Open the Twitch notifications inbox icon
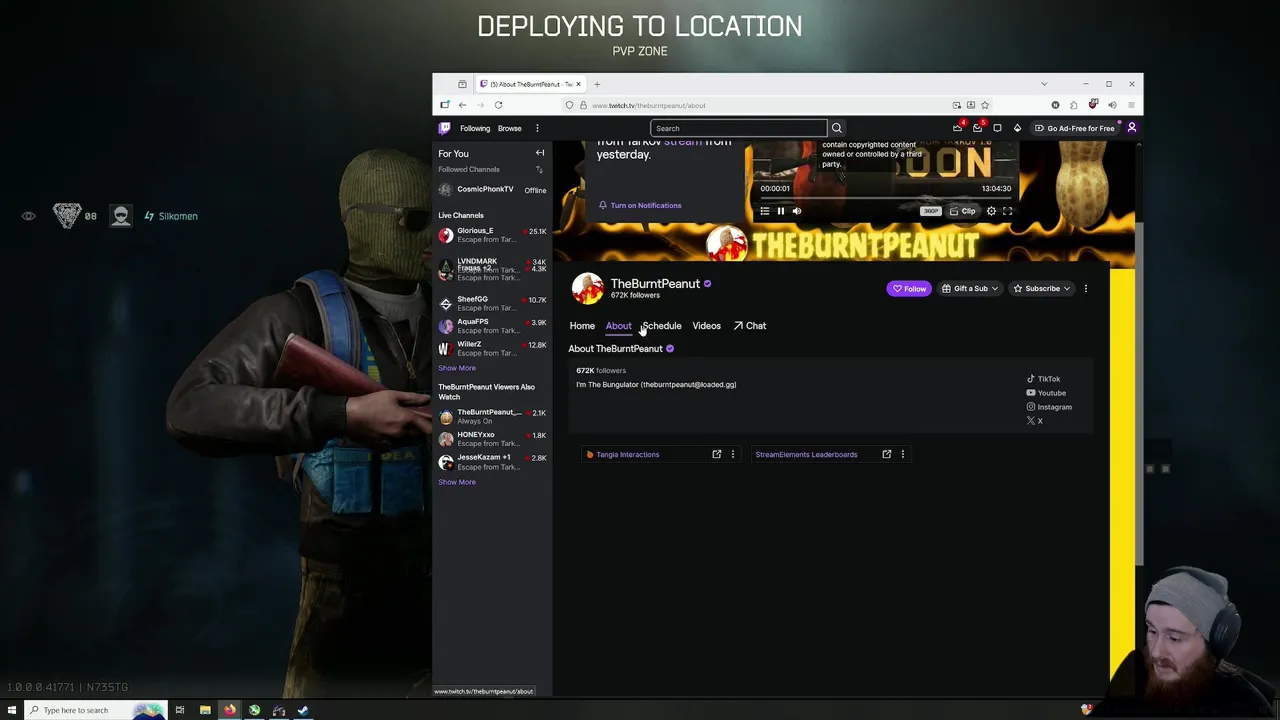The height and width of the screenshot is (720, 1280). tap(977, 128)
